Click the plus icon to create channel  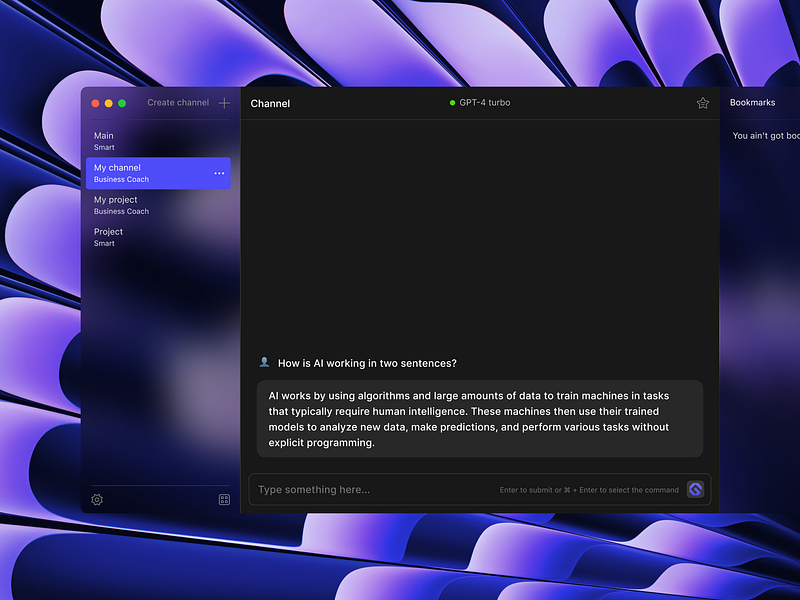pos(224,103)
